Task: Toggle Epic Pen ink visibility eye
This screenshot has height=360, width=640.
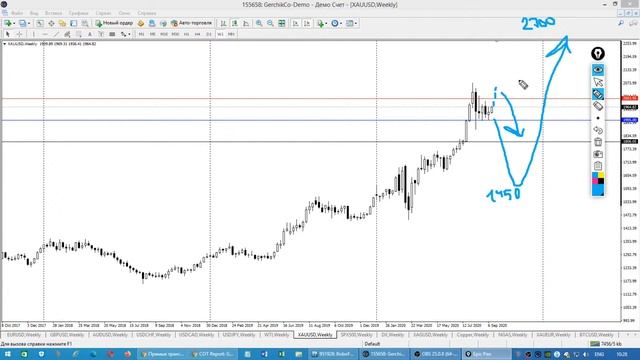Action: pos(598,70)
